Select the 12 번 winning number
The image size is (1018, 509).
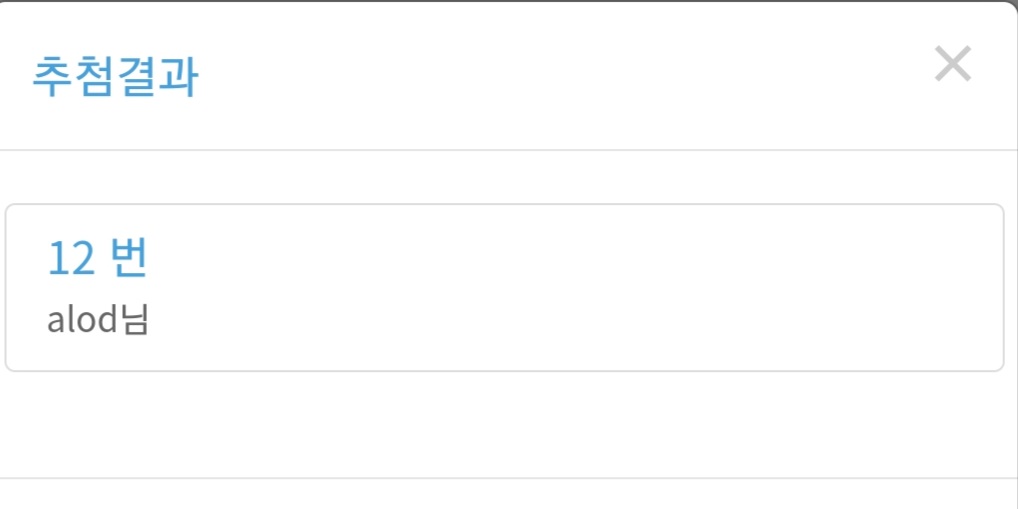coord(97,258)
